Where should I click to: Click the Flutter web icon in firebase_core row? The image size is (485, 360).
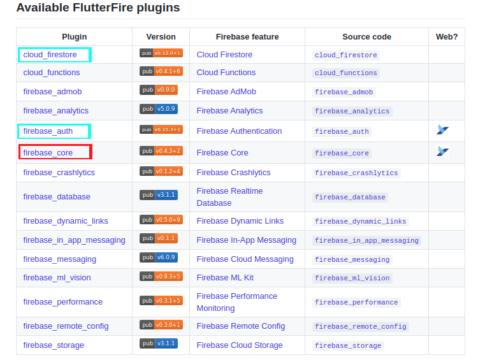coord(443,151)
